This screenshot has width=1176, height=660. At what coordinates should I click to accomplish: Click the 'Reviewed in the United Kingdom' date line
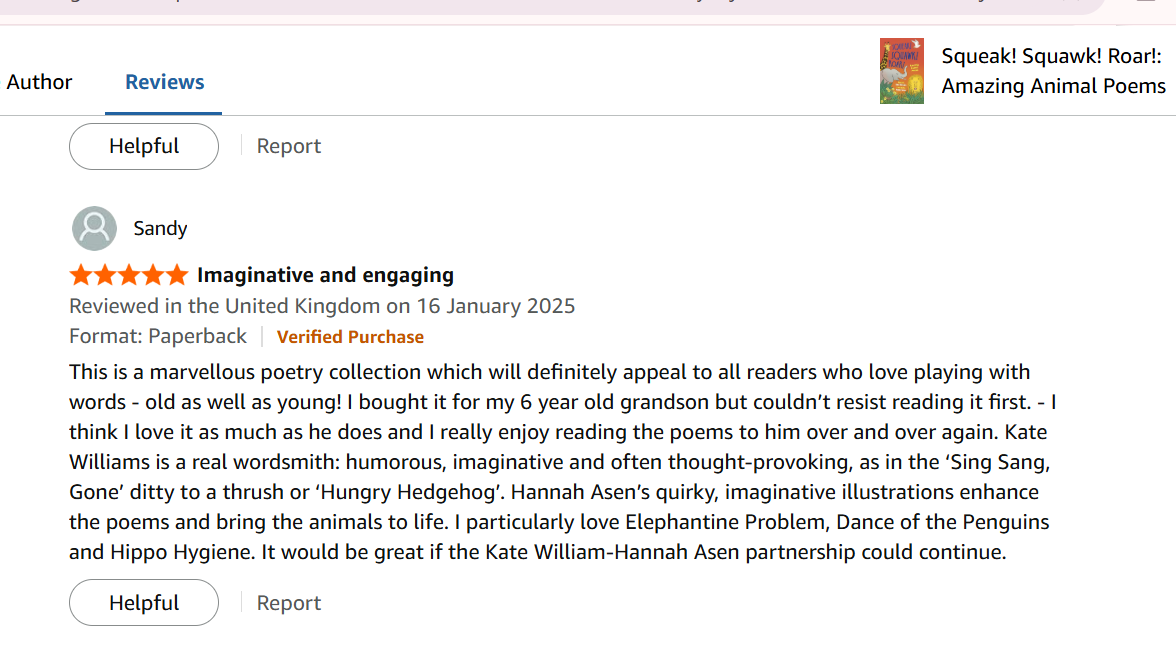[322, 306]
